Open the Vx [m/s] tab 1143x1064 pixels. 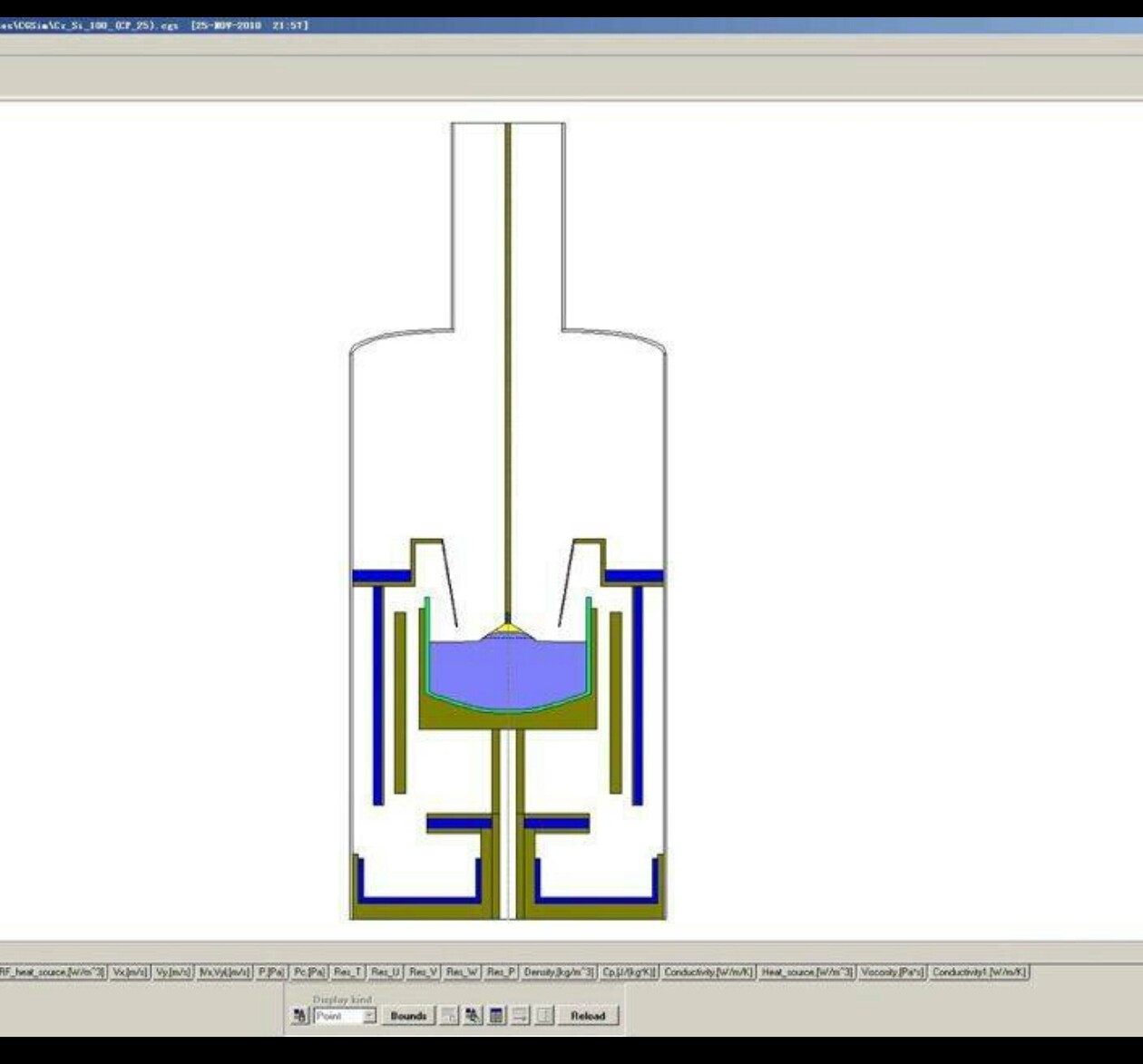(x=130, y=972)
